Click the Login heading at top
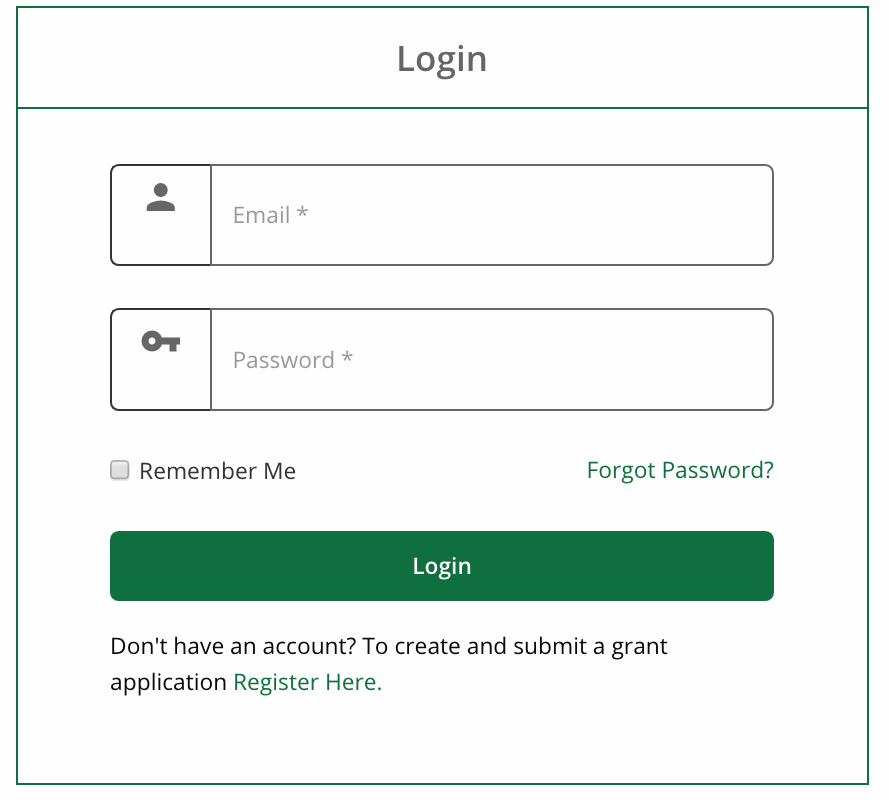Viewport: 889px width, 800px height. tap(442, 59)
